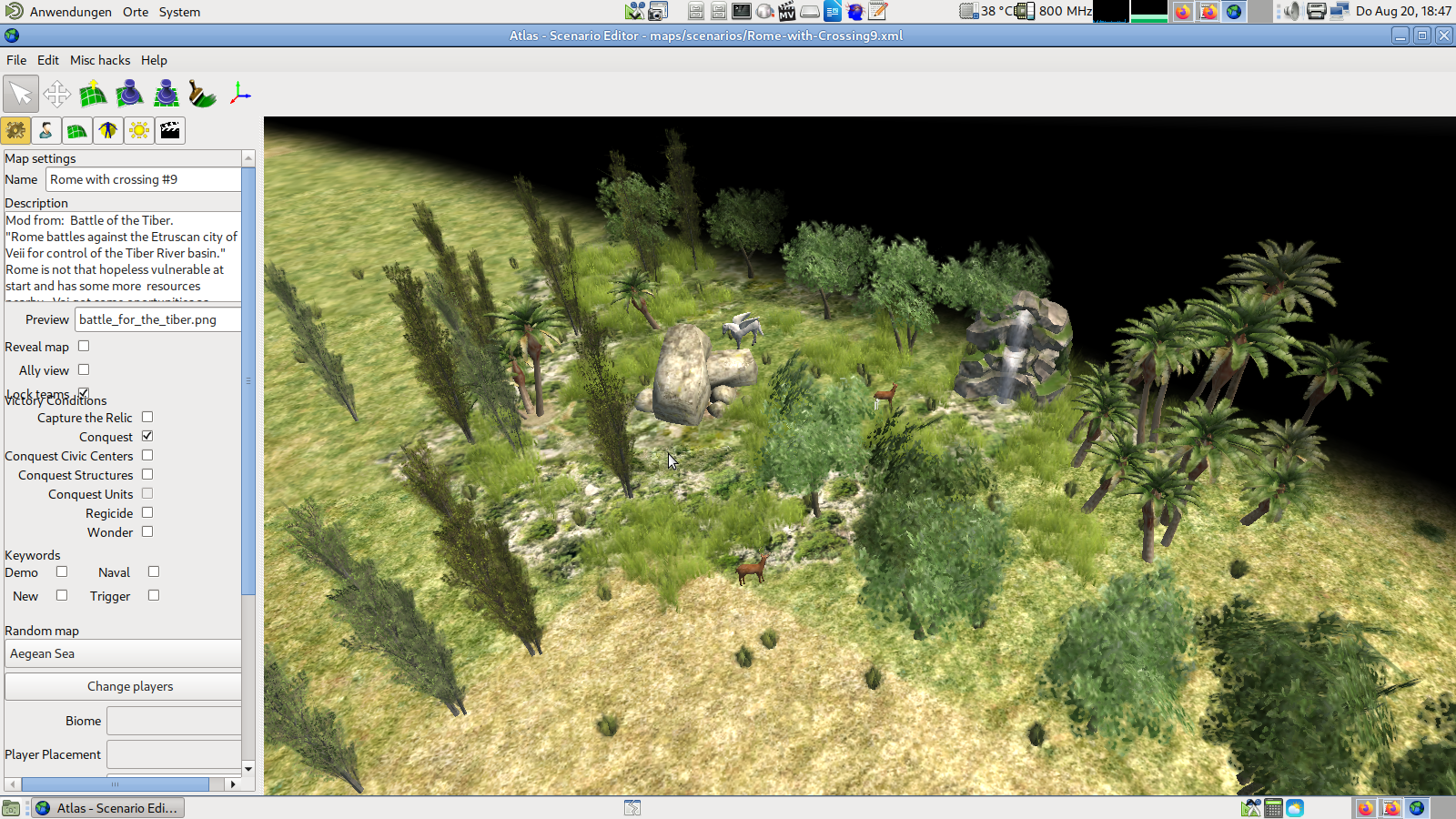Screen dimensions: 1456x819
Task: Open the System menu in top panel
Action: (x=179, y=12)
